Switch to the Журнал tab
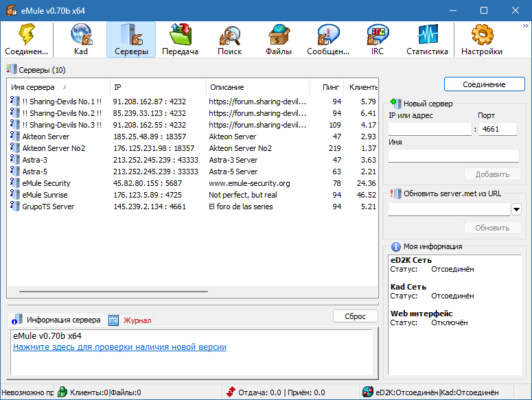Image resolution: width=532 pixels, height=400 pixels. (130, 320)
